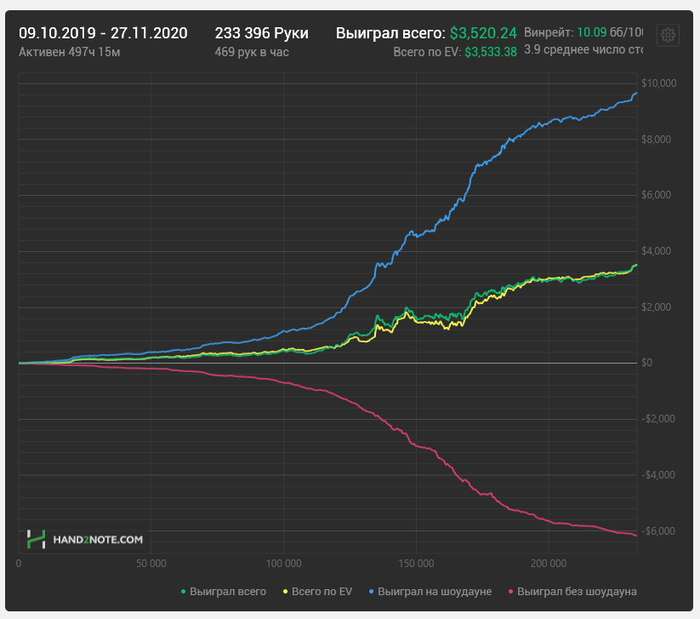
Task: Click the '$2,000' positive y-axis label
Action: point(656,307)
